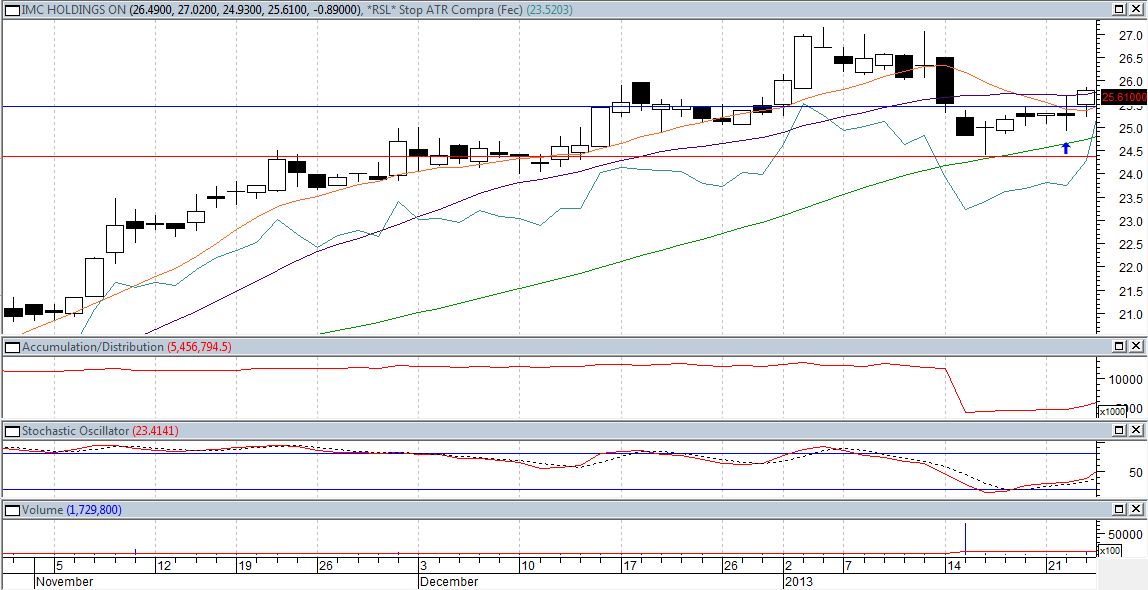This screenshot has width=1148, height=590.
Task: Maximize the IMC HOLDINGS price panel
Action: [x=1120, y=9]
